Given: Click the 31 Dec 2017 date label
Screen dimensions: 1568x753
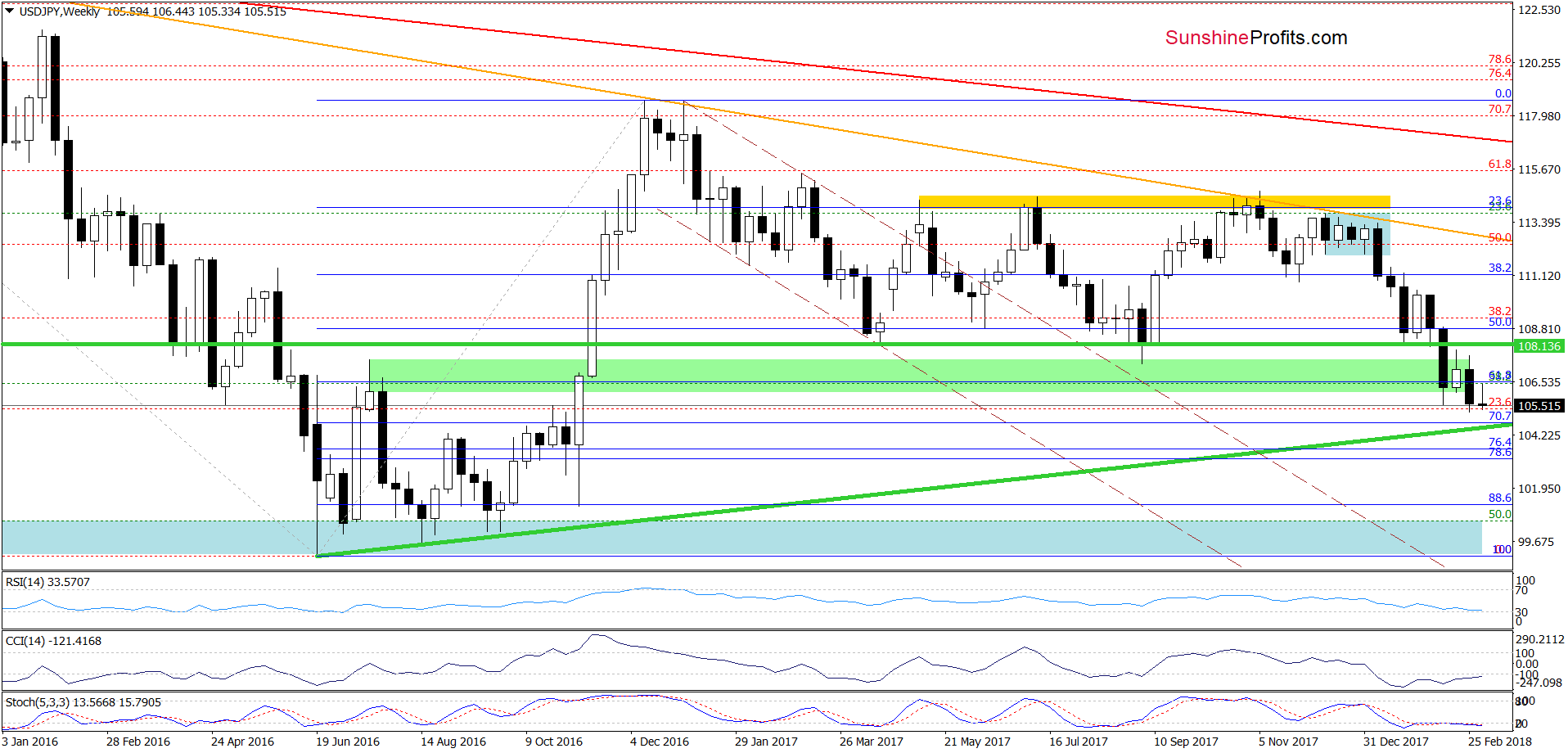Looking at the screenshot, I should tap(1395, 742).
